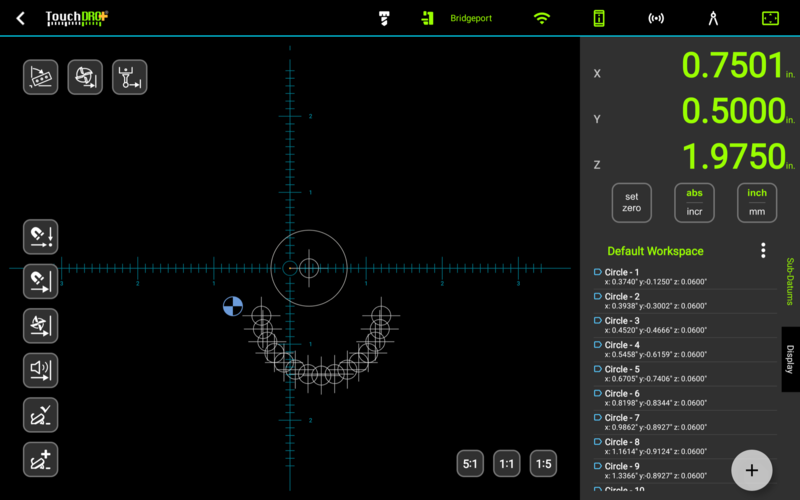Viewport: 800px width, 500px height.
Task: Toggle the probe signal broadcast icon
Action: (x=656, y=18)
